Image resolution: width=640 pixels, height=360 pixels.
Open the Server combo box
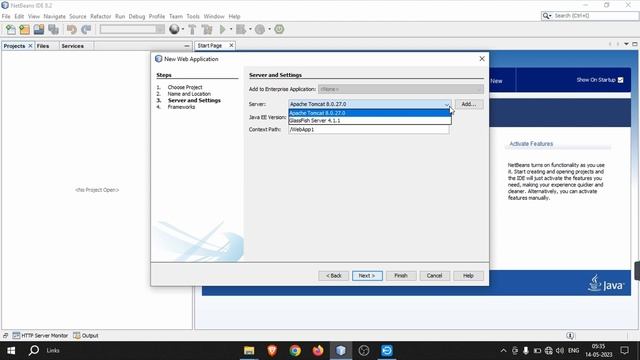coord(369,104)
